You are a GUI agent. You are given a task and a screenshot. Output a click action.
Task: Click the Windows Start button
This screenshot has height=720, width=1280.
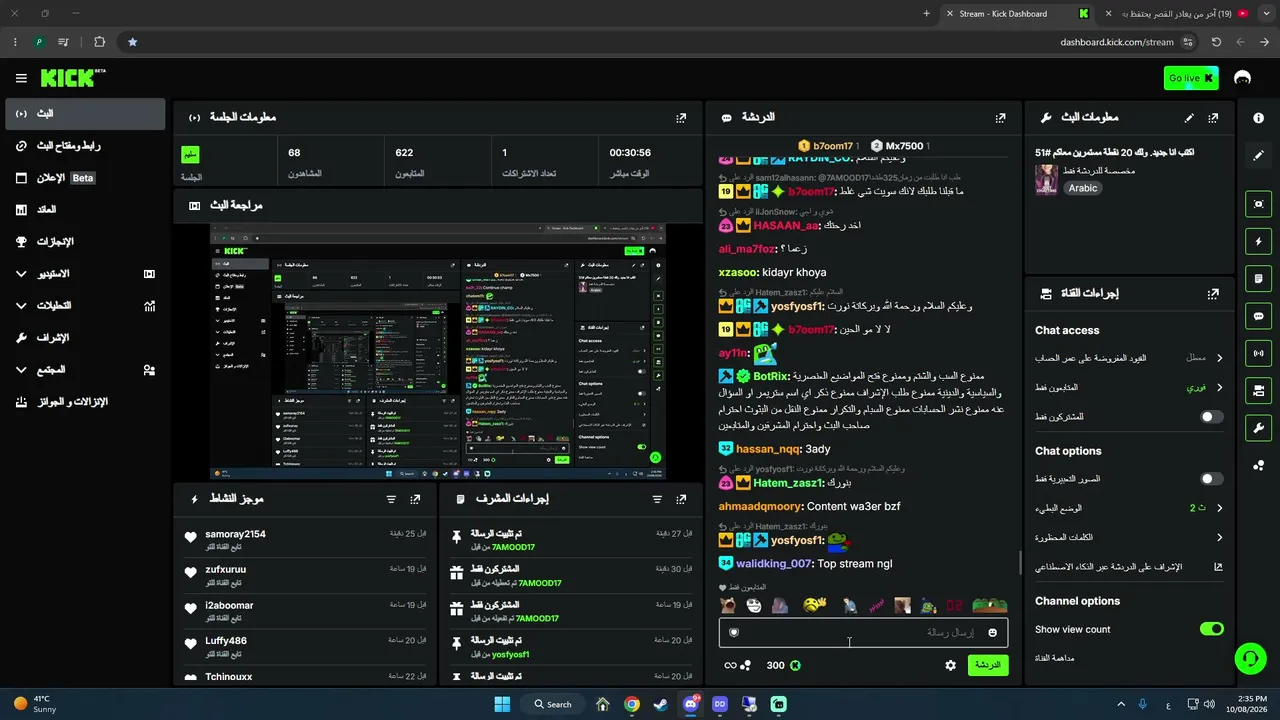coord(502,704)
